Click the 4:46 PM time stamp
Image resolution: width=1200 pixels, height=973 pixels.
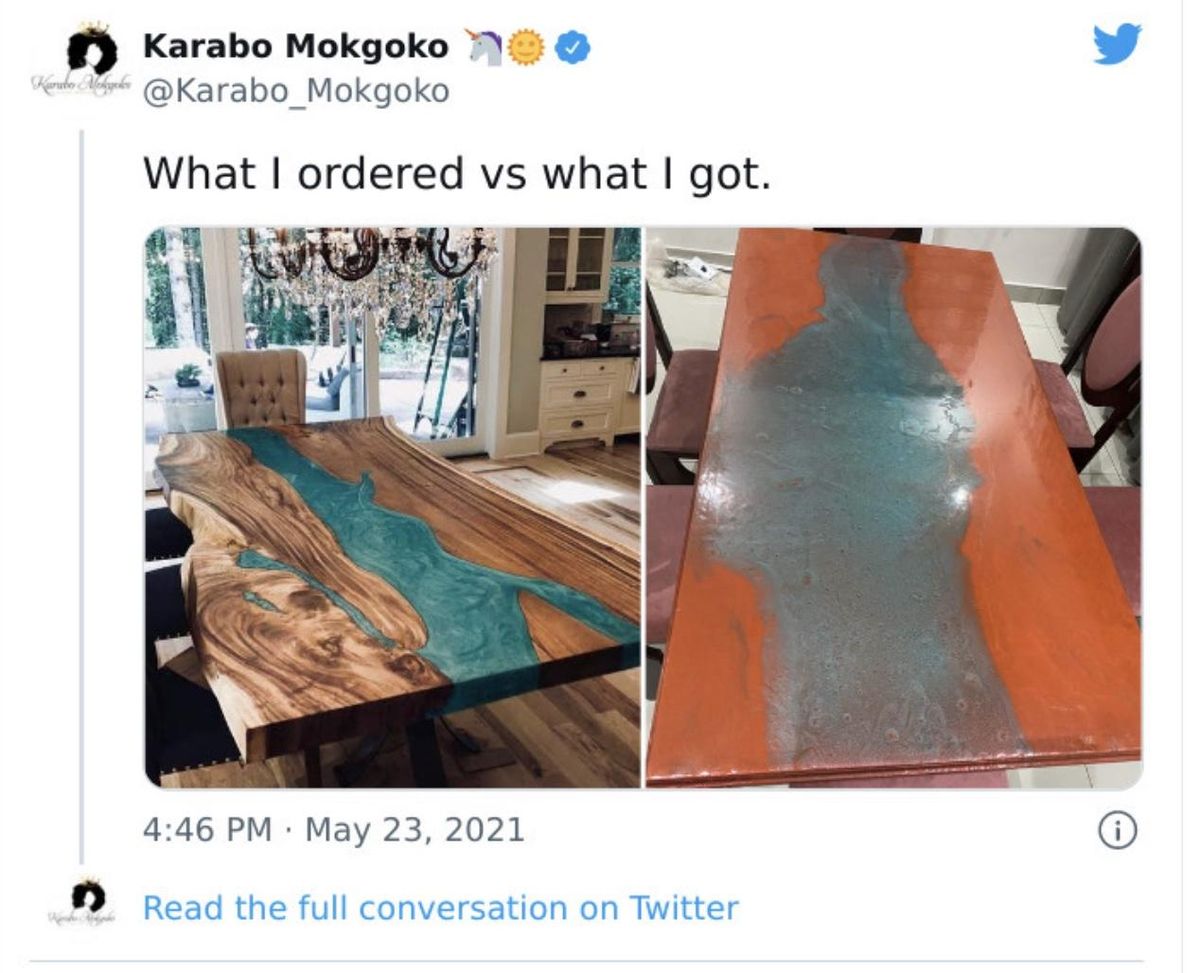(x=208, y=829)
